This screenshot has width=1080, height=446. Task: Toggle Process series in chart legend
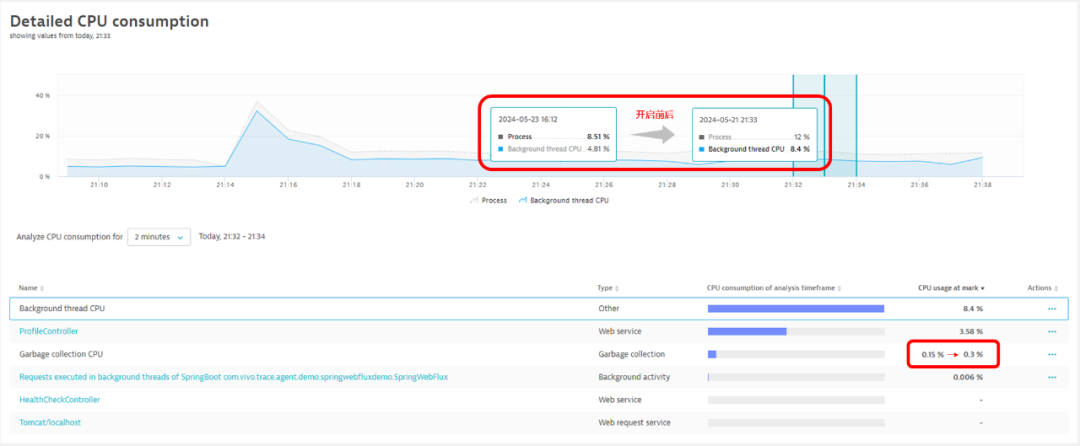(x=488, y=200)
